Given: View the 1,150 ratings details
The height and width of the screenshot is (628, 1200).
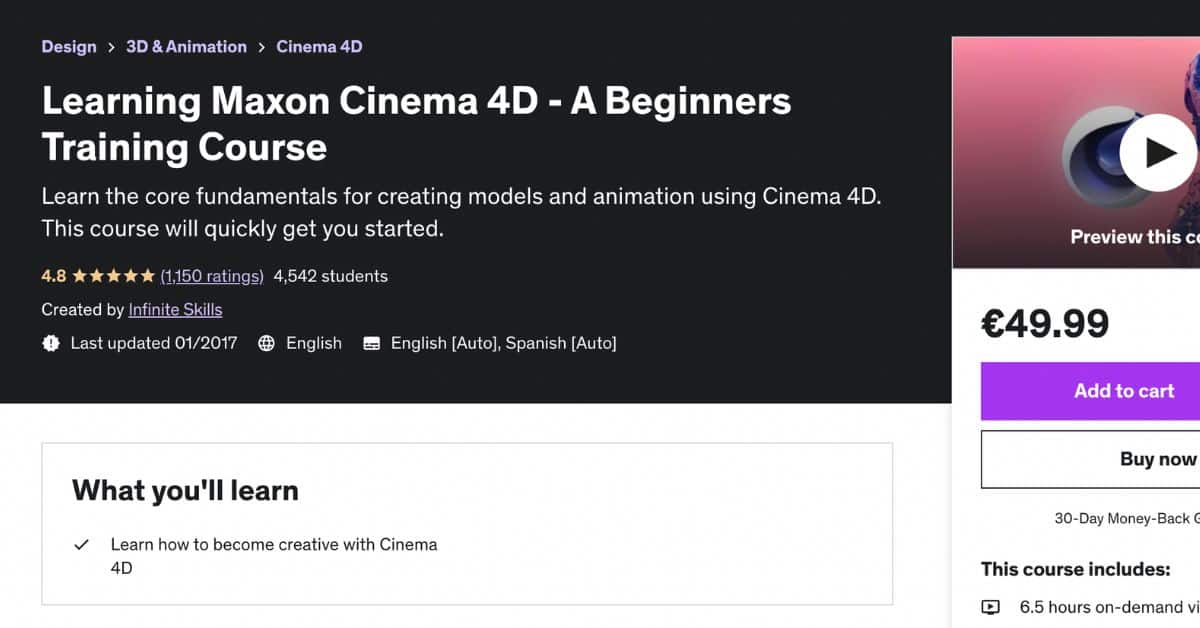Looking at the screenshot, I should [x=212, y=276].
